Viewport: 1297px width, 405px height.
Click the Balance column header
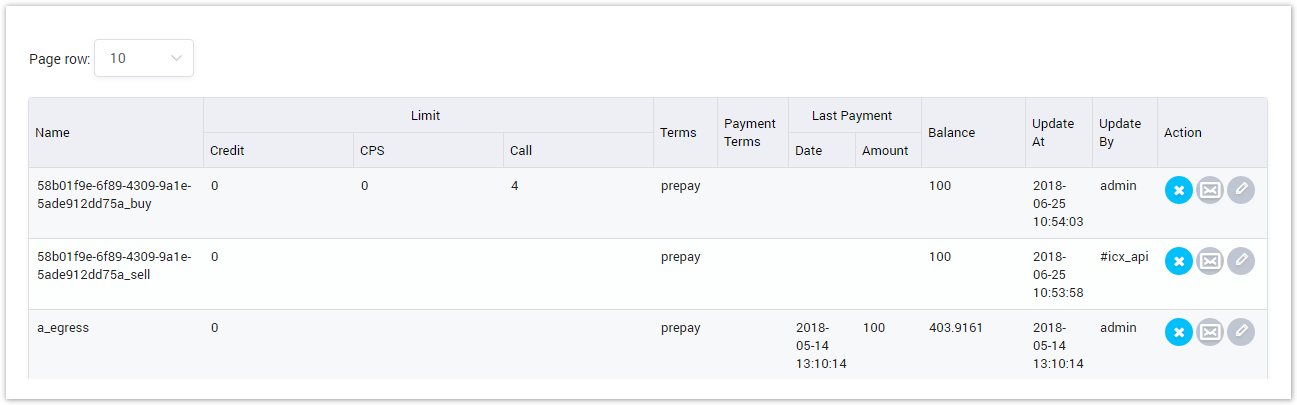pyautogui.click(x=951, y=133)
